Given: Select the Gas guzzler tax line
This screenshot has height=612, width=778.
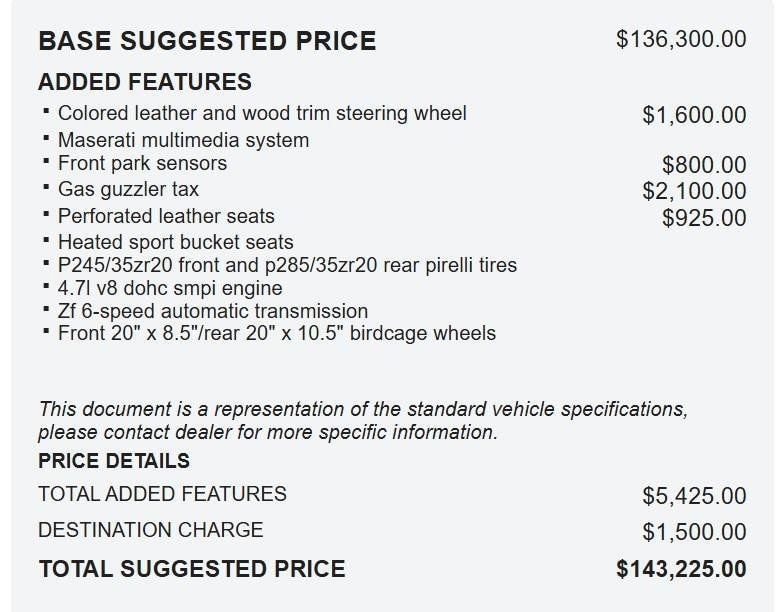Looking at the screenshot, I should [x=128, y=189].
